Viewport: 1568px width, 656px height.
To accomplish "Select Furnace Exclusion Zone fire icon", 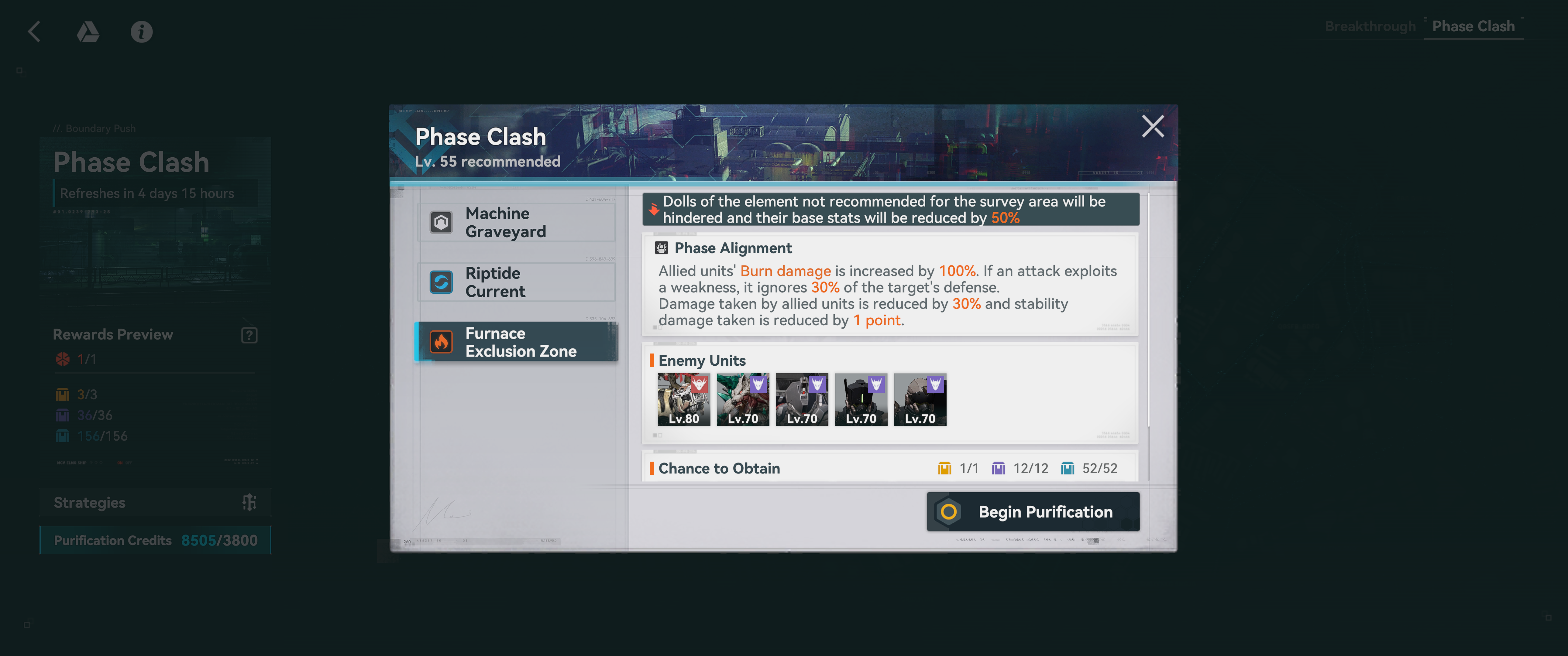I will [x=441, y=342].
